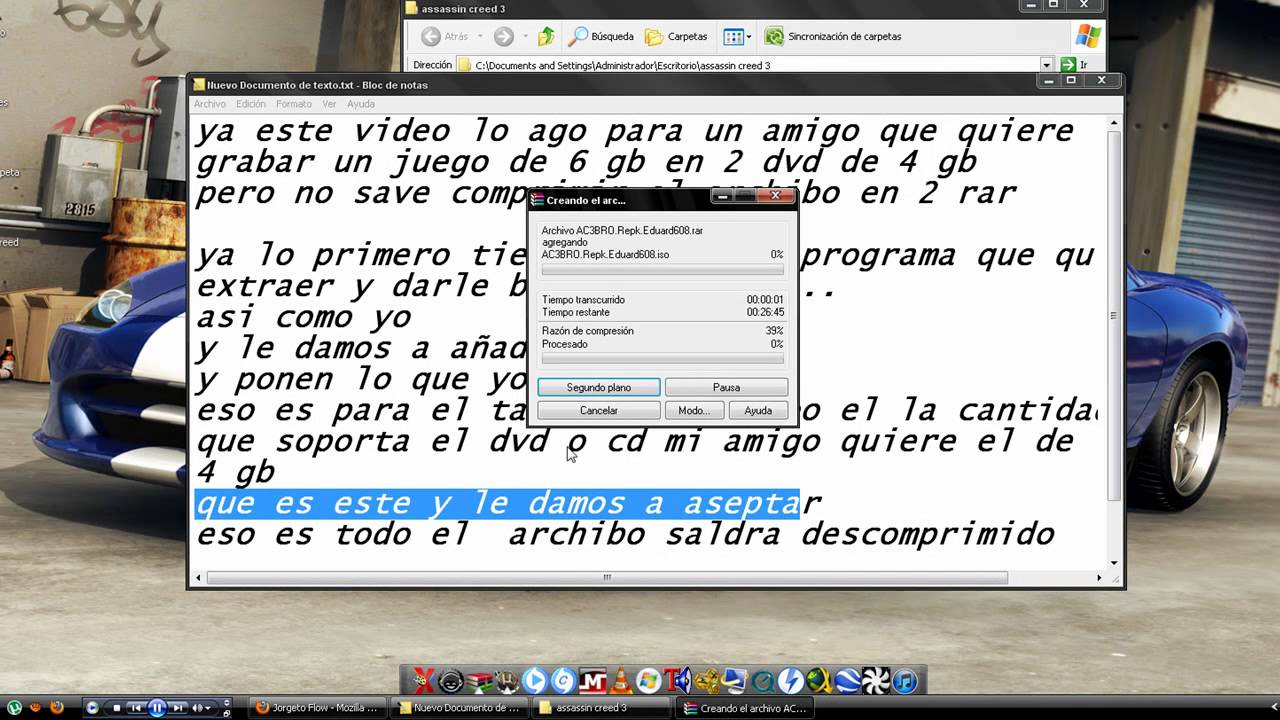Image resolution: width=1280 pixels, height=720 pixels.
Task: Switch to Creando el archivo taskbar button
Action: tap(744, 707)
